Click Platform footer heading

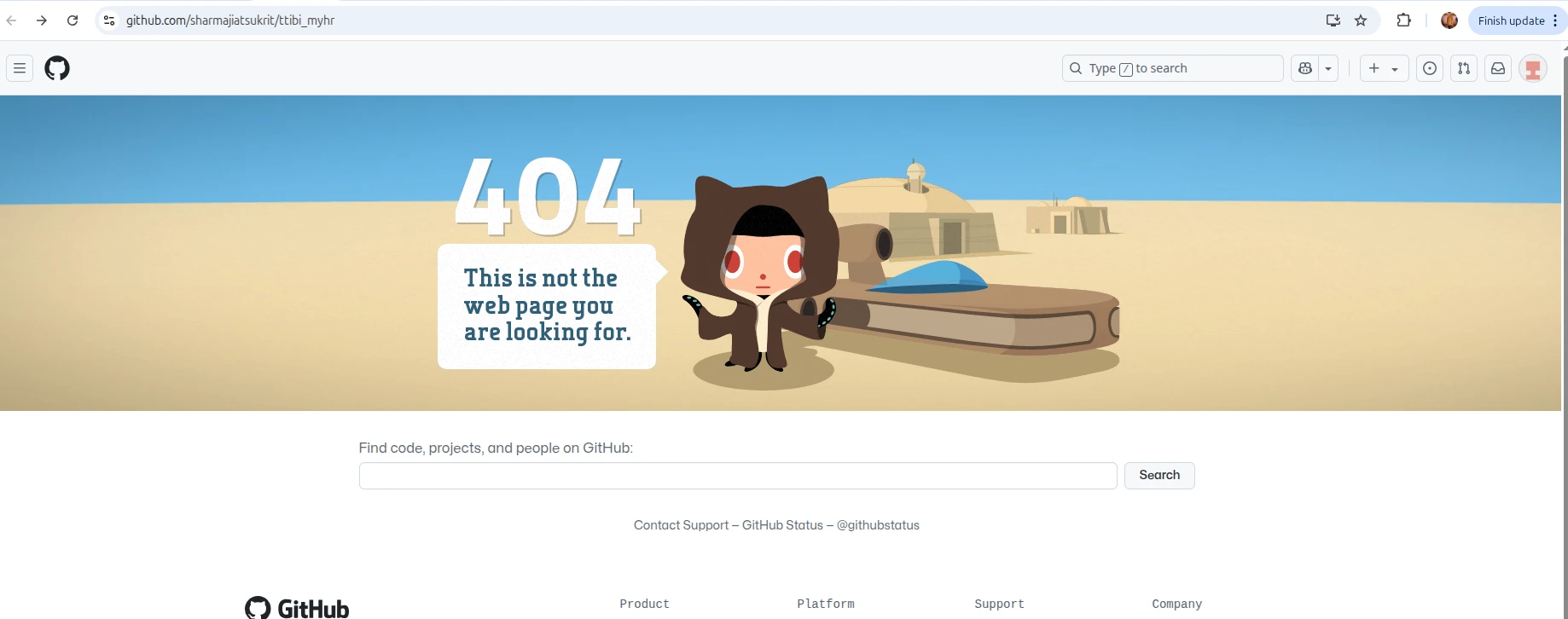pyautogui.click(x=826, y=604)
